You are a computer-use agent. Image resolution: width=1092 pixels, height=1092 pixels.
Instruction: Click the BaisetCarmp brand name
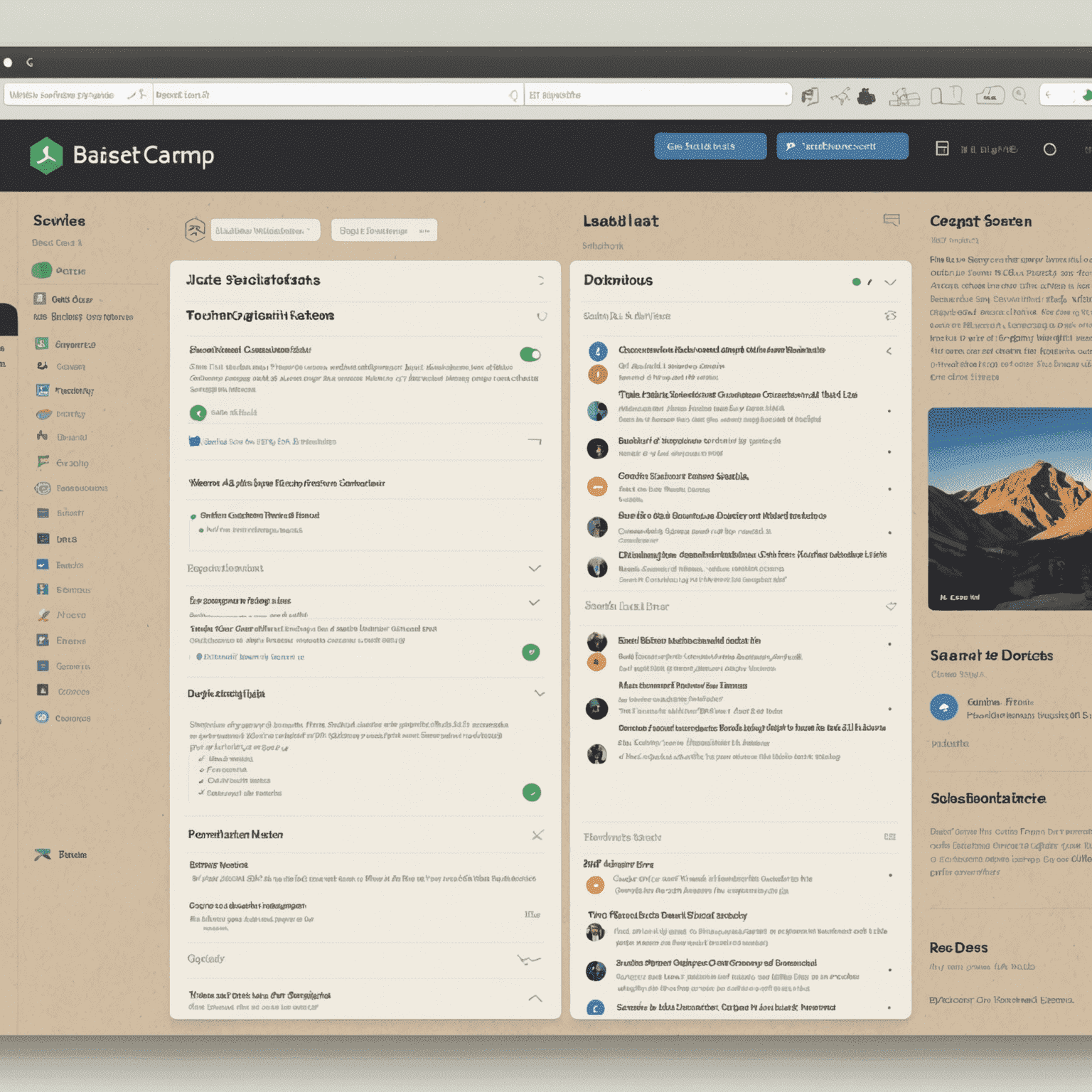[143, 156]
